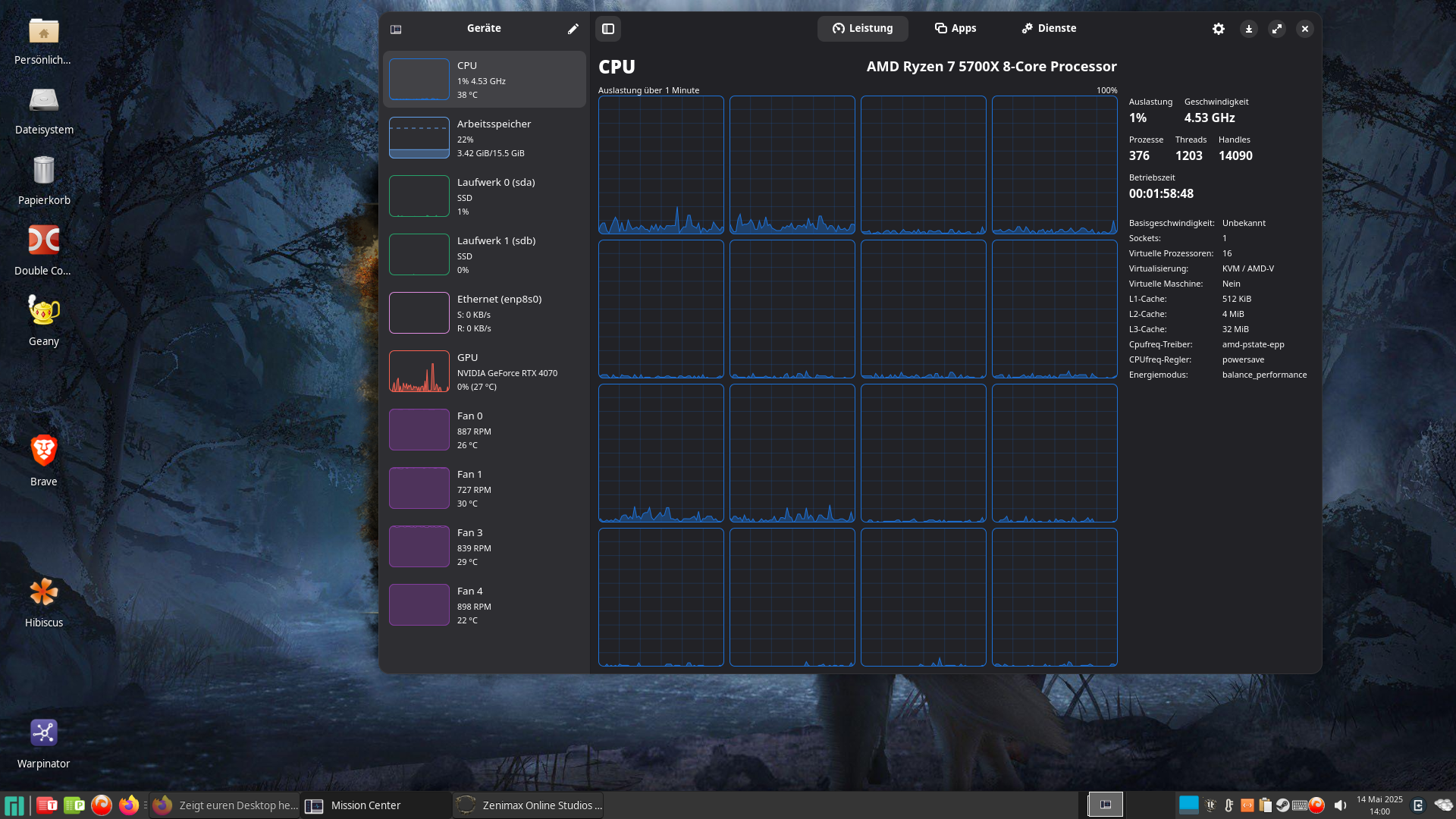The height and width of the screenshot is (819, 1456).
Task: Click the volume speaker tray icon
Action: click(x=1340, y=805)
